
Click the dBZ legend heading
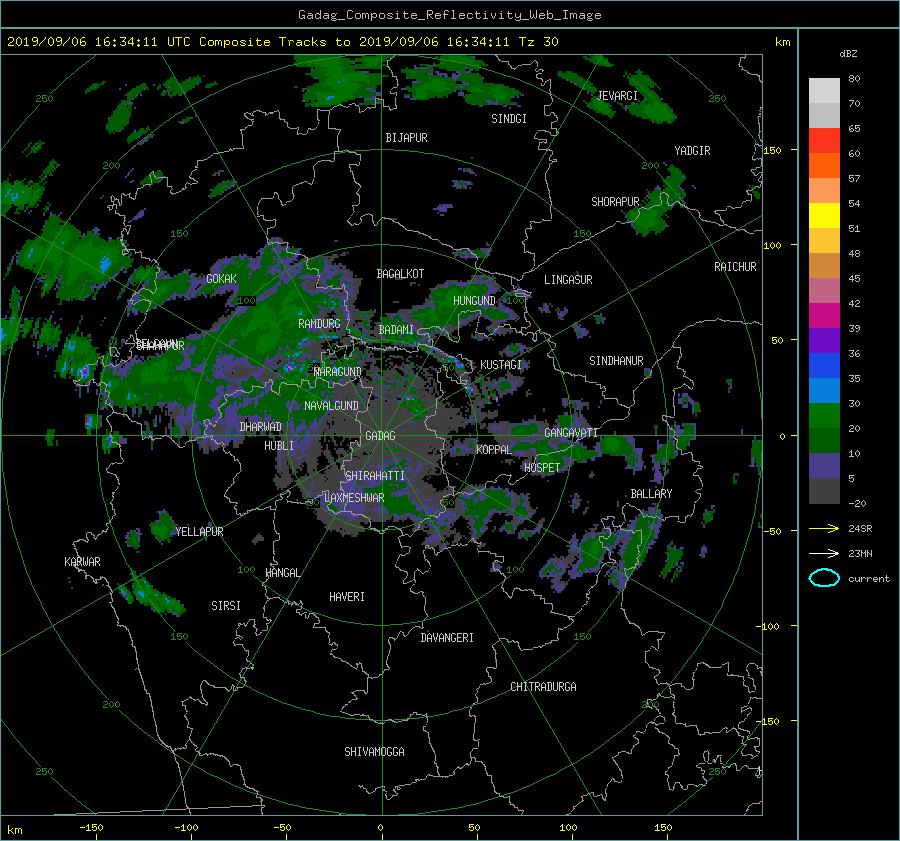pyautogui.click(x=848, y=54)
